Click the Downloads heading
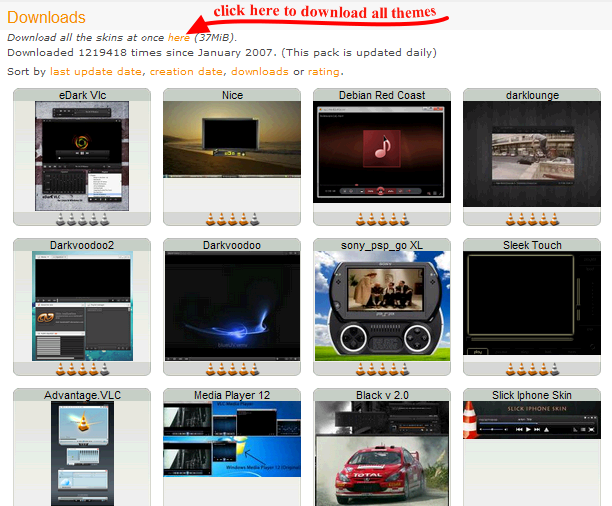 pyautogui.click(x=46, y=18)
